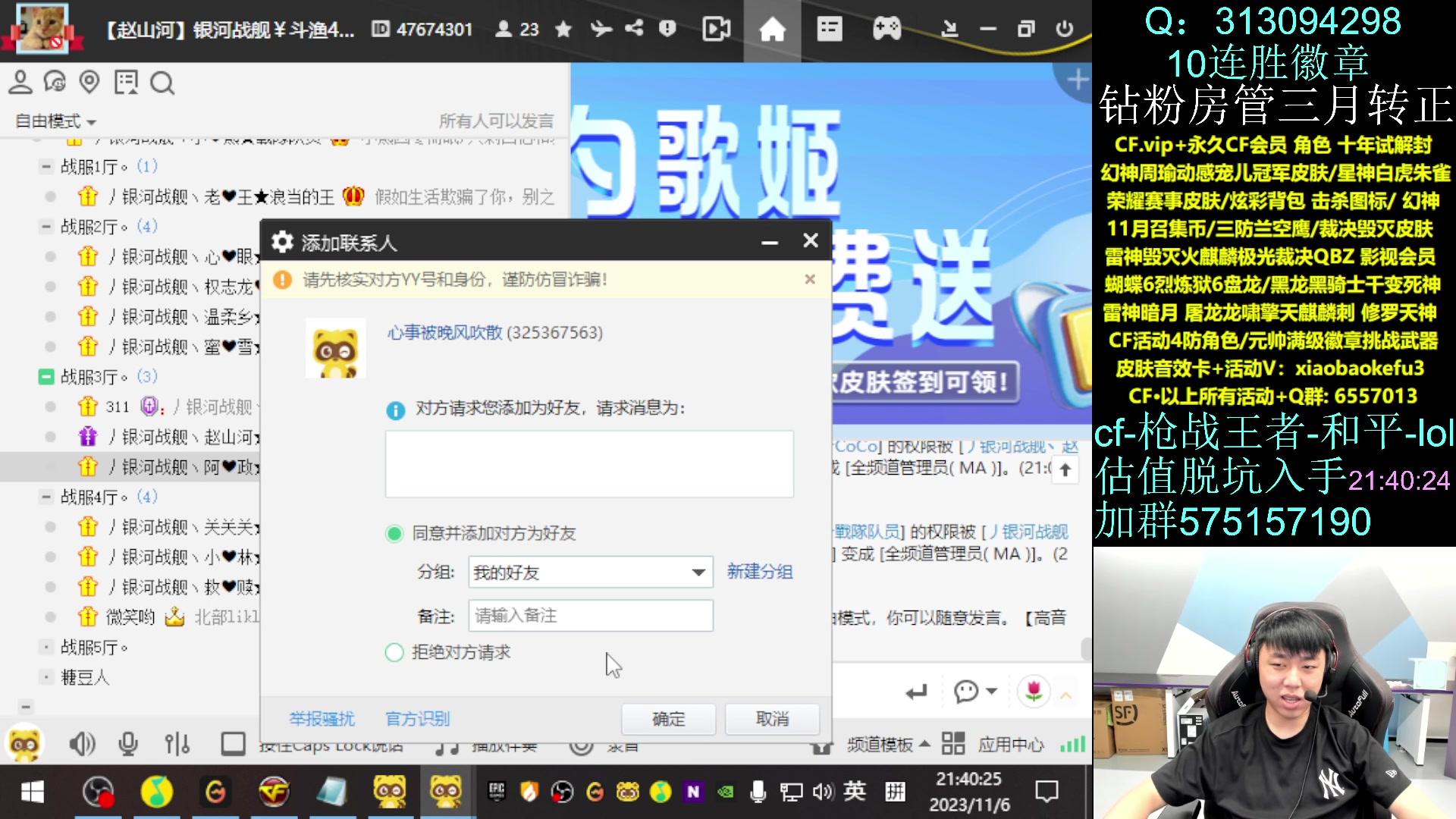The width and height of the screenshot is (1456, 819).
Task: Open Windows Start menu
Action: [33, 792]
